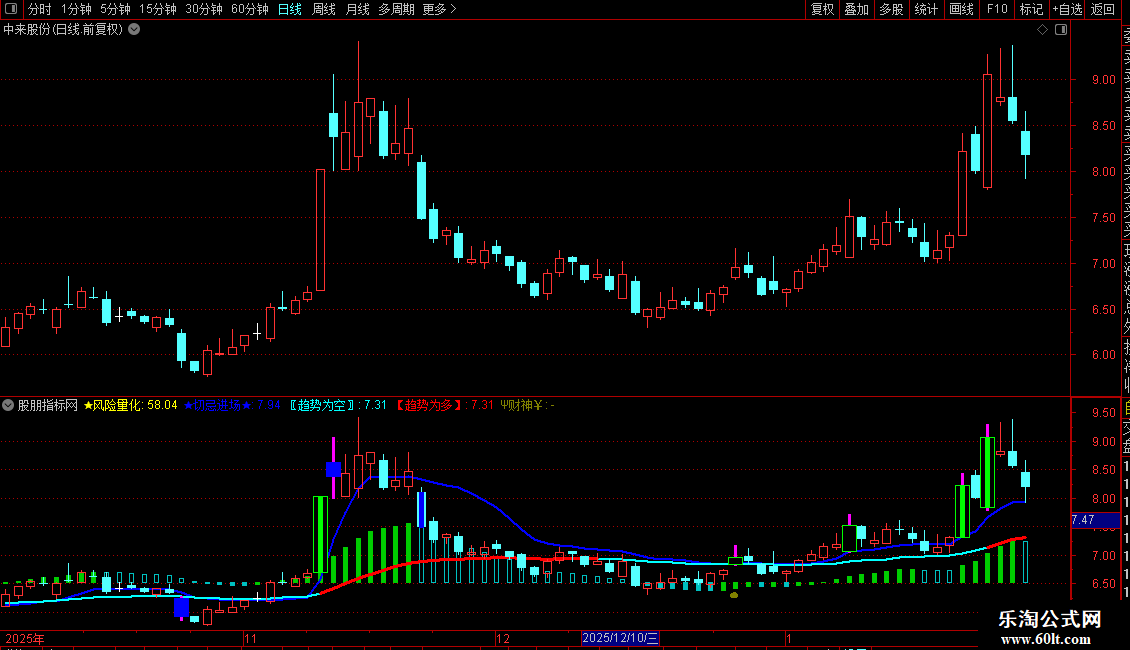Screen dimensions: 1130x650
Task: Click the diamond icon in main chart
Action: [1042, 30]
